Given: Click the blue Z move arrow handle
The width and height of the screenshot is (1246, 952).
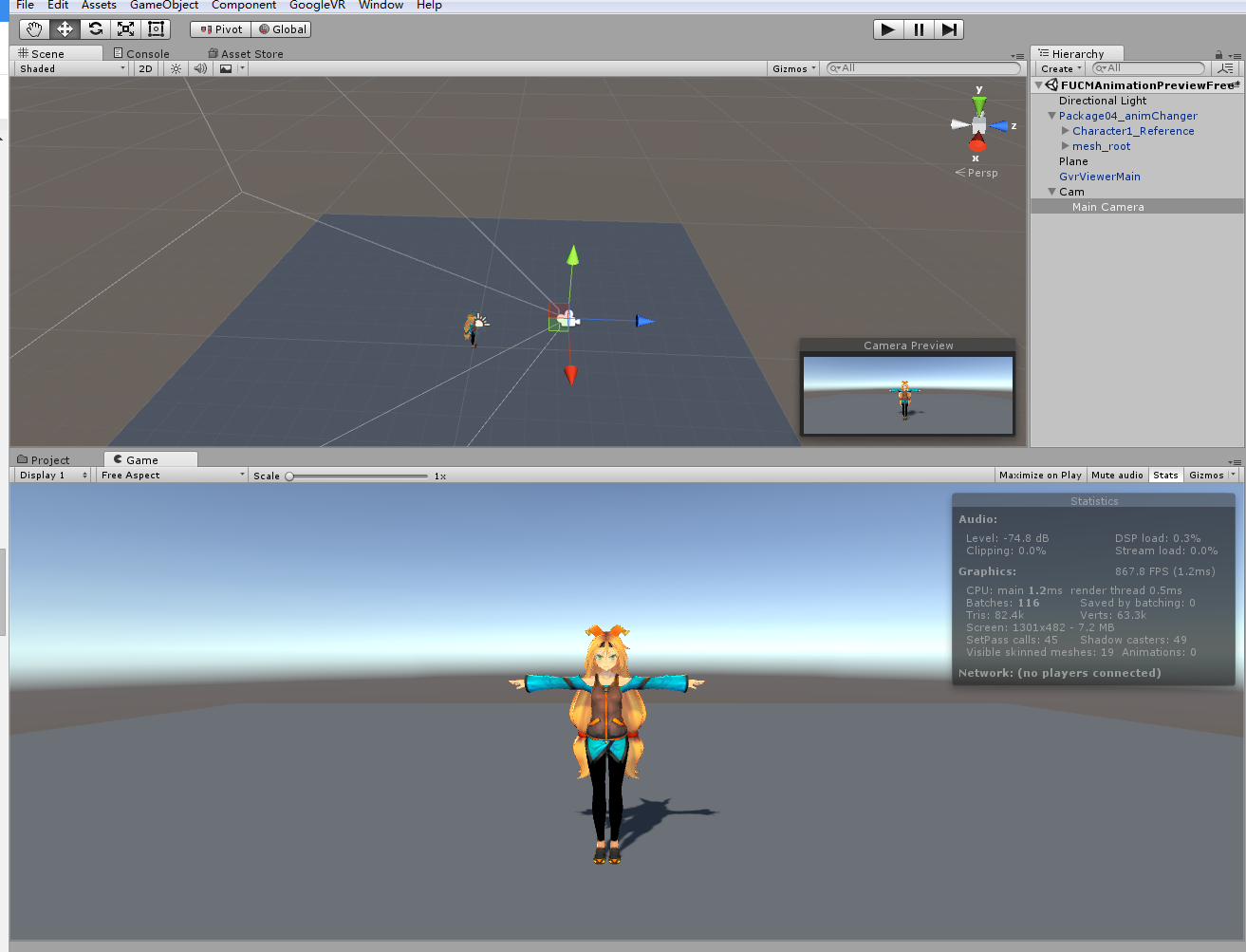Looking at the screenshot, I should 644,321.
